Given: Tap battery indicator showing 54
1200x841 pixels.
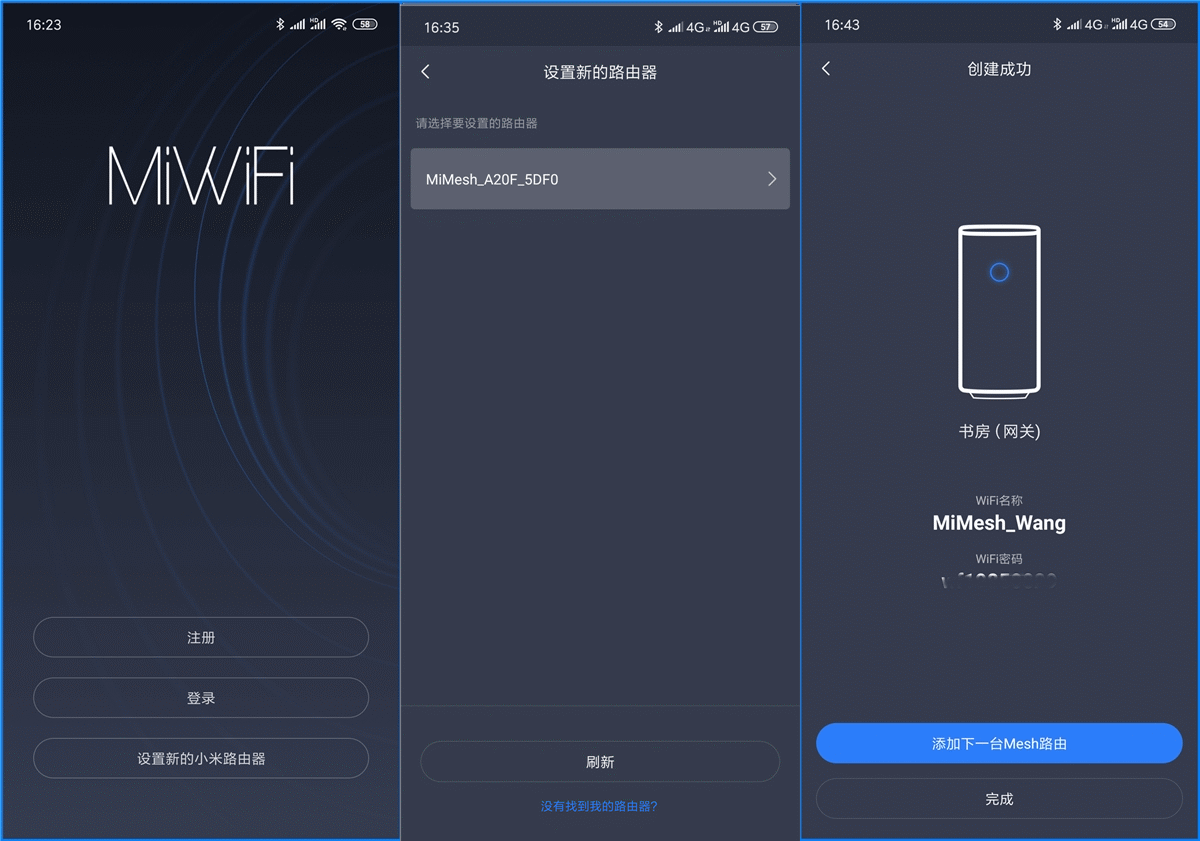Looking at the screenshot, I should 1164,24.
